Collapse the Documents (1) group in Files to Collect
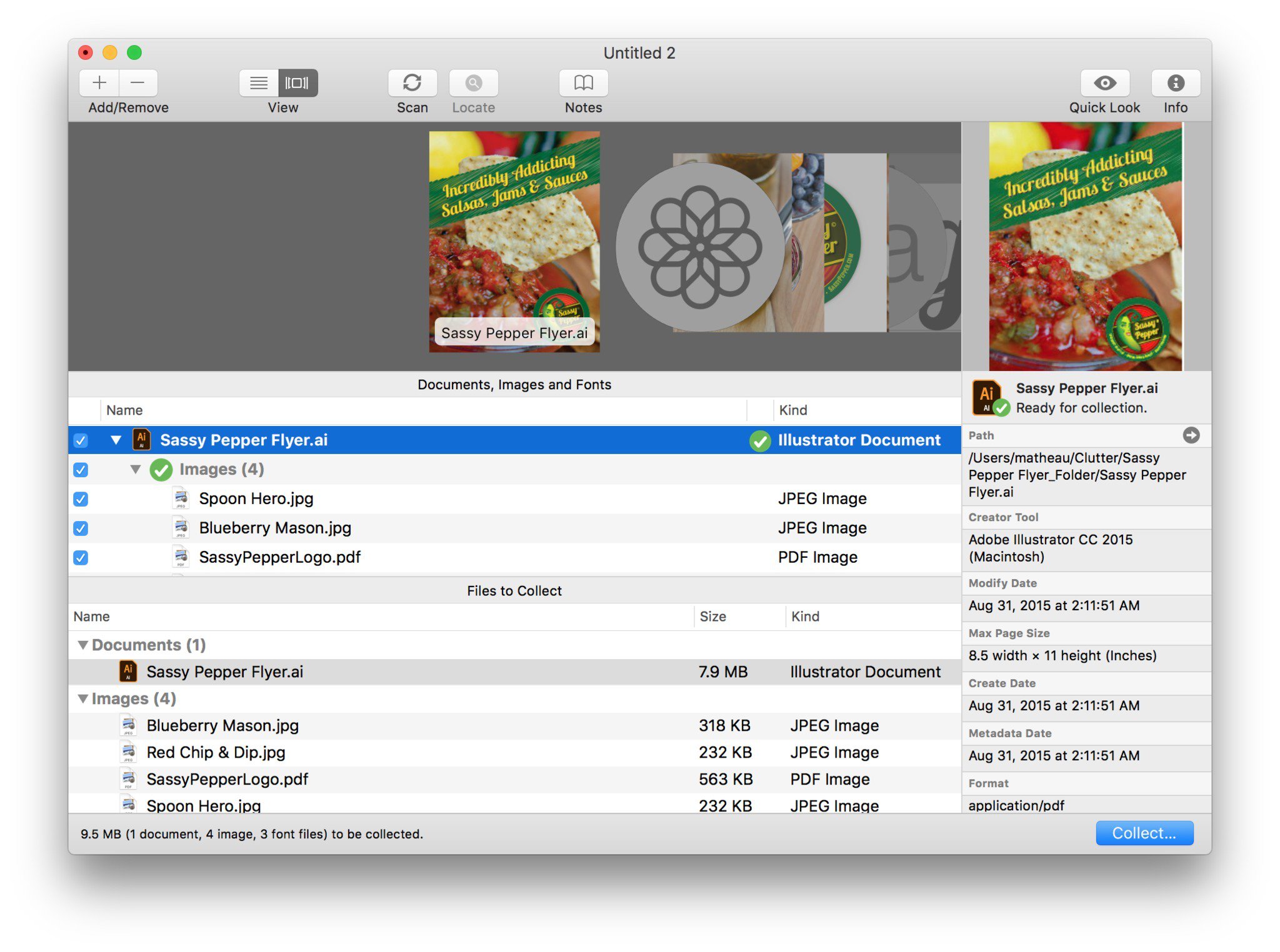The height and width of the screenshot is (952, 1280). (82, 645)
